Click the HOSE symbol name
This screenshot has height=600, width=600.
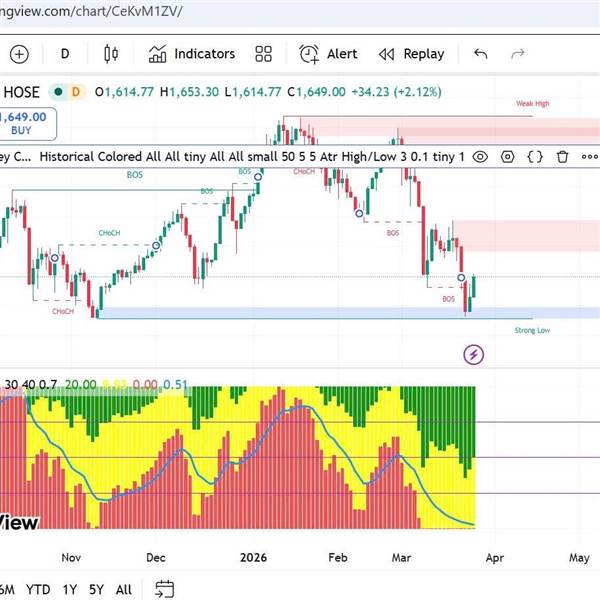21,92
